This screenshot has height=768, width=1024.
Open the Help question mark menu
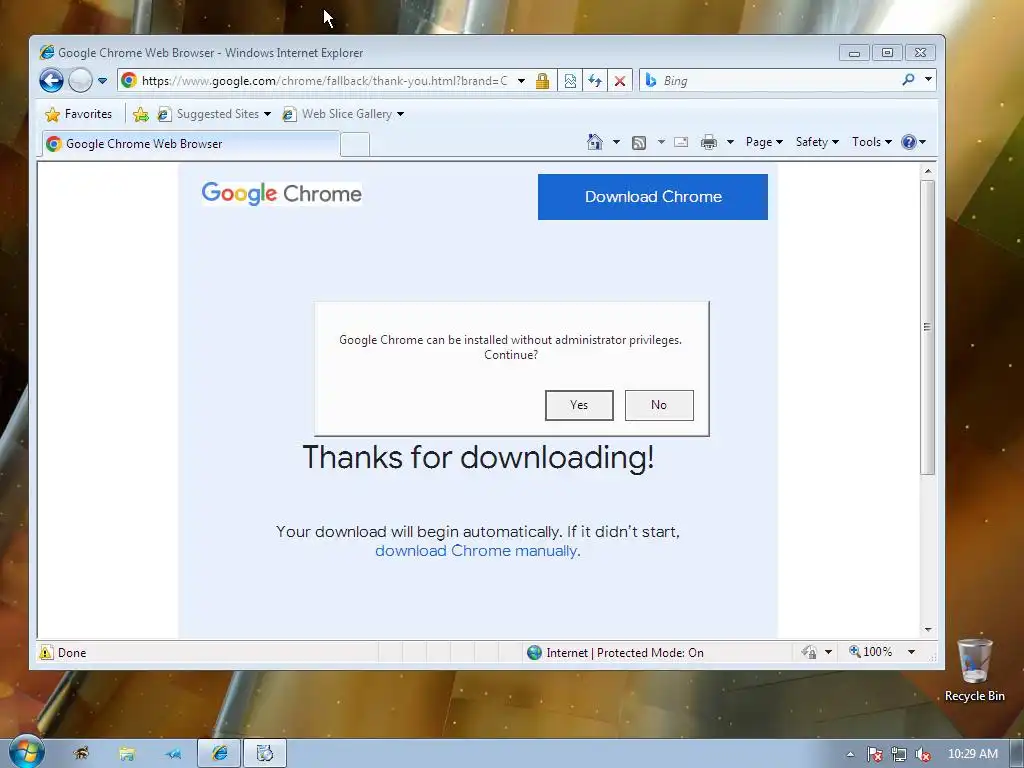click(x=913, y=142)
